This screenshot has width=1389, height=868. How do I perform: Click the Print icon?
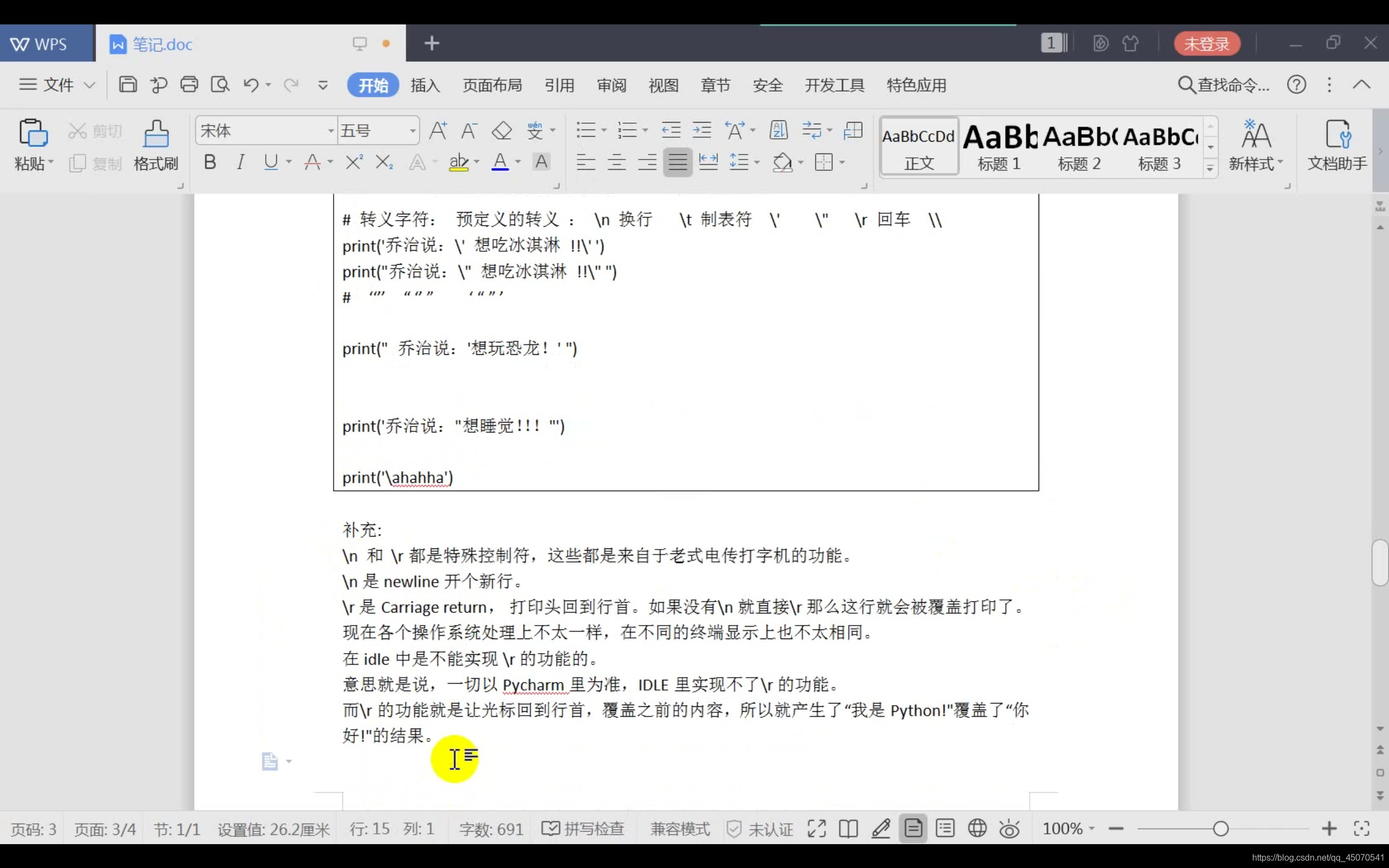click(189, 85)
